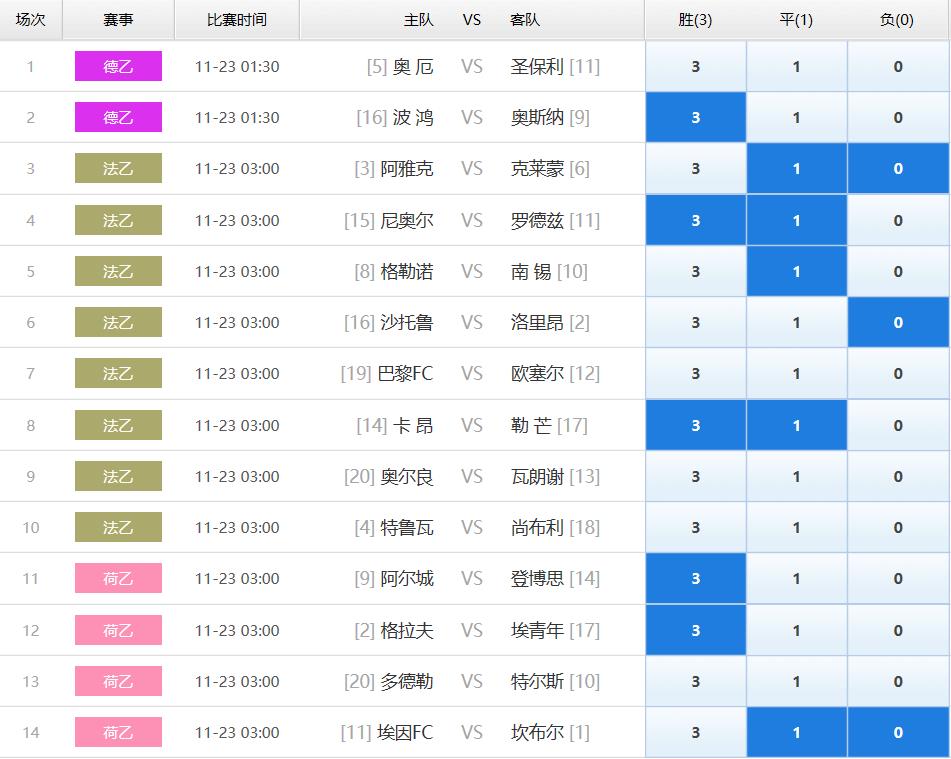
Task: Select loss (0) for 特鲁瓦 vs 尚布利
Action: click(x=898, y=527)
